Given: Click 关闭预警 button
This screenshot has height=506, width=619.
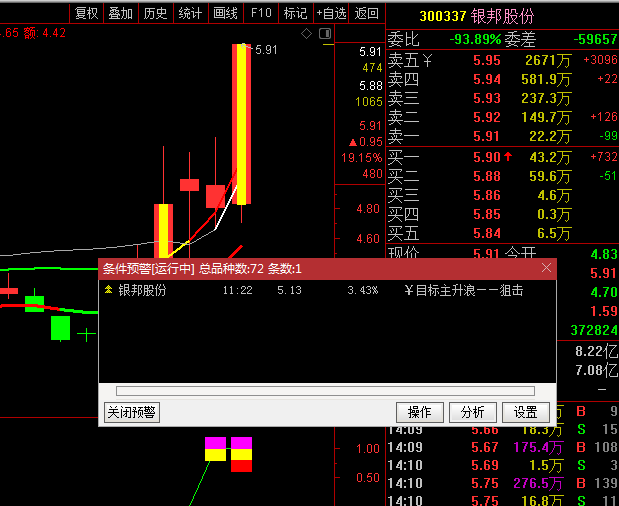Looking at the screenshot, I should (132, 412).
